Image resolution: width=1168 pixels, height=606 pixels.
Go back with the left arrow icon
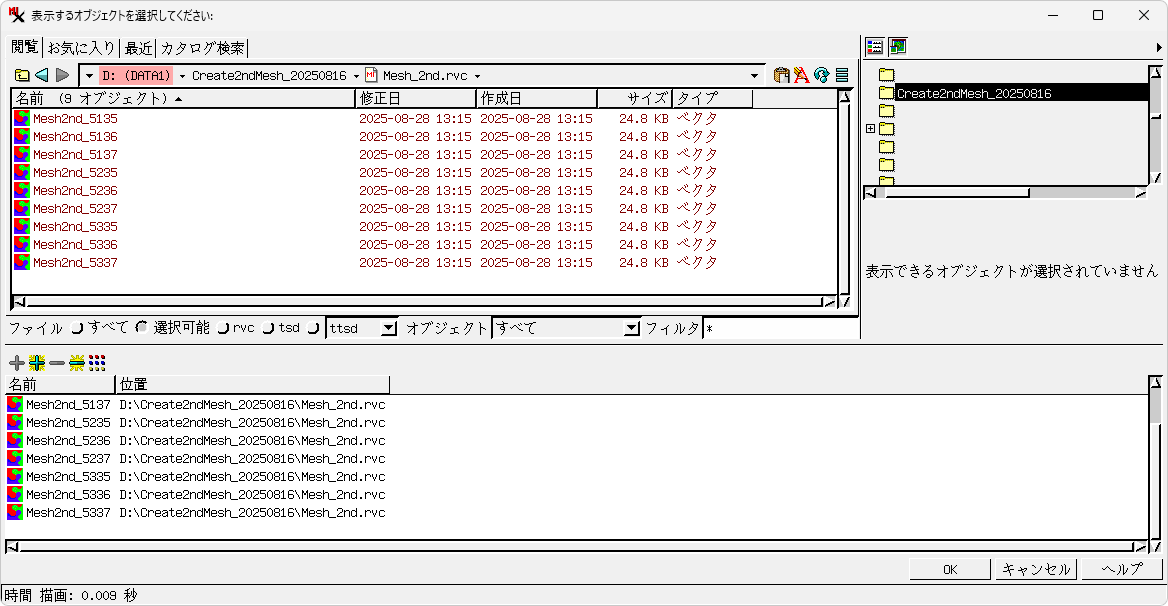click(x=42, y=75)
